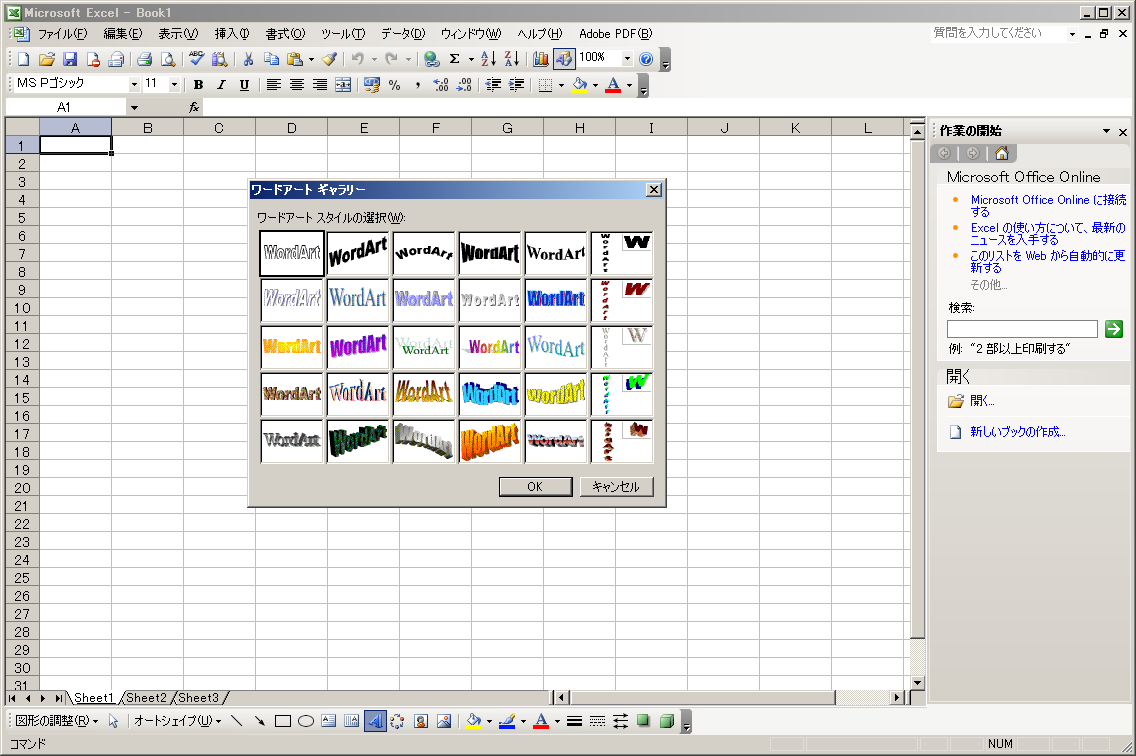The width and height of the screenshot is (1136, 756).
Task: Toggle Italic formatting button
Action: (221, 85)
